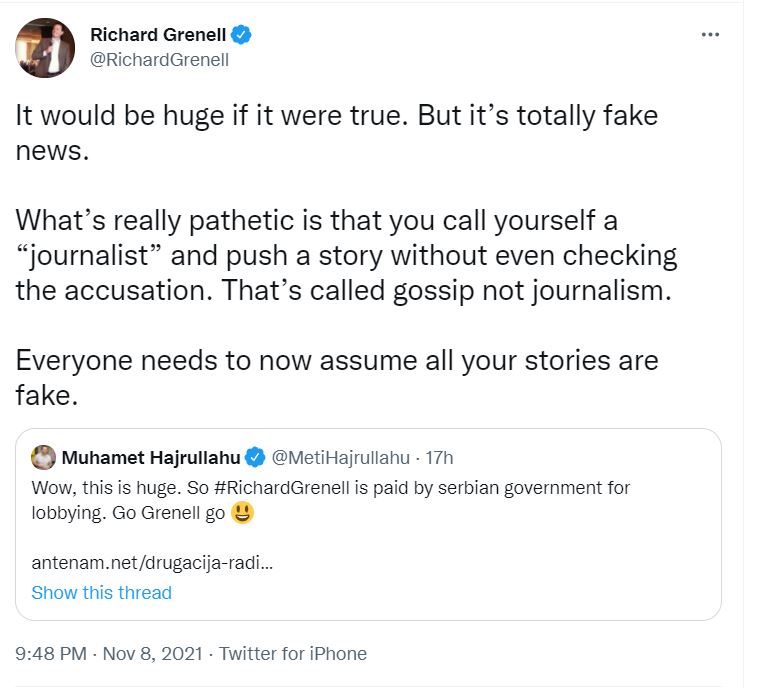The height and width of the screenshot is (688, 778).
Task: Click the verified badge beside Muhamet Hajrullahu
Action: (x=255, y=458)
